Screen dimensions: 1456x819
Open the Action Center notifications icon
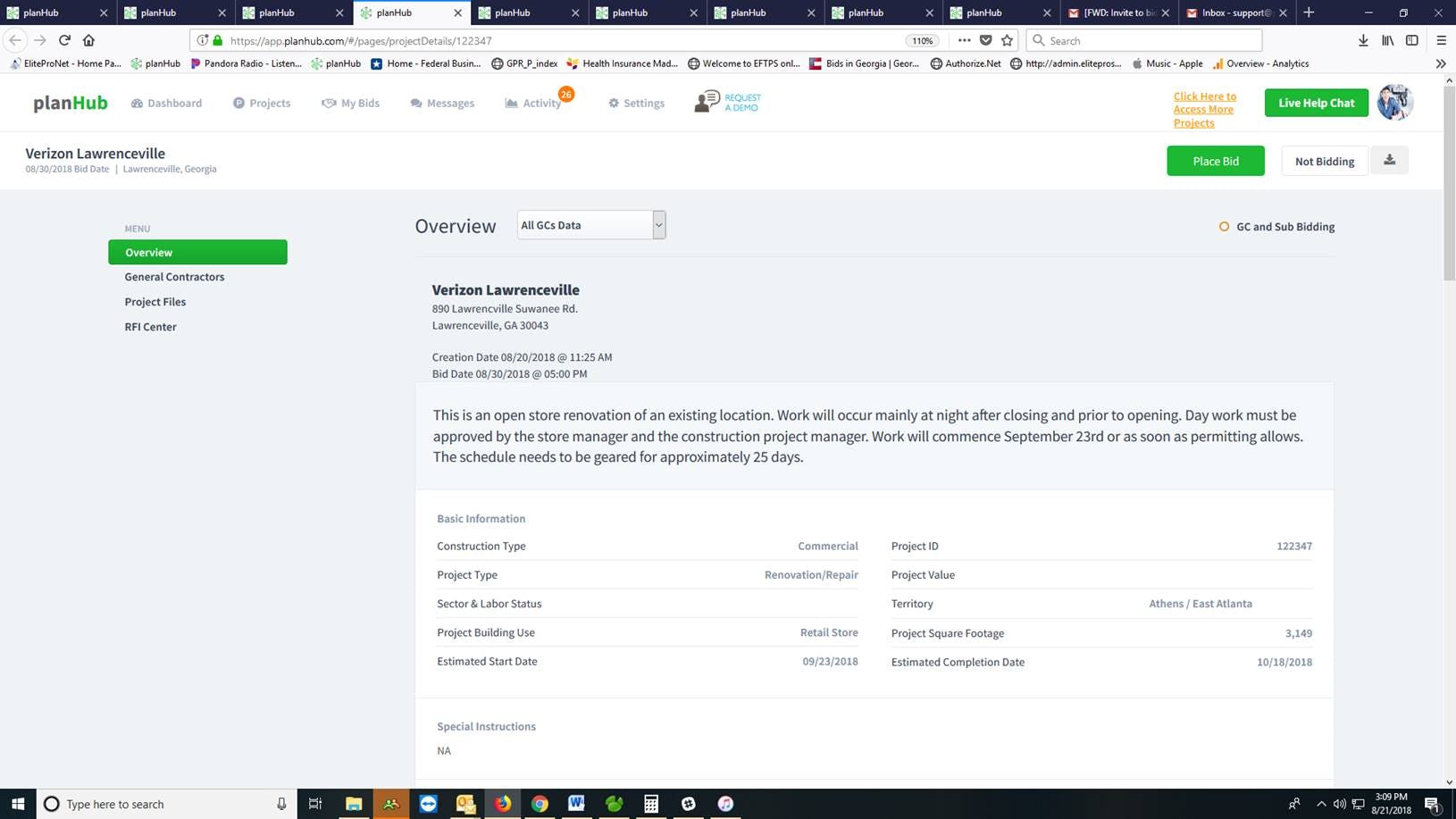click(x=1431, y=804)
